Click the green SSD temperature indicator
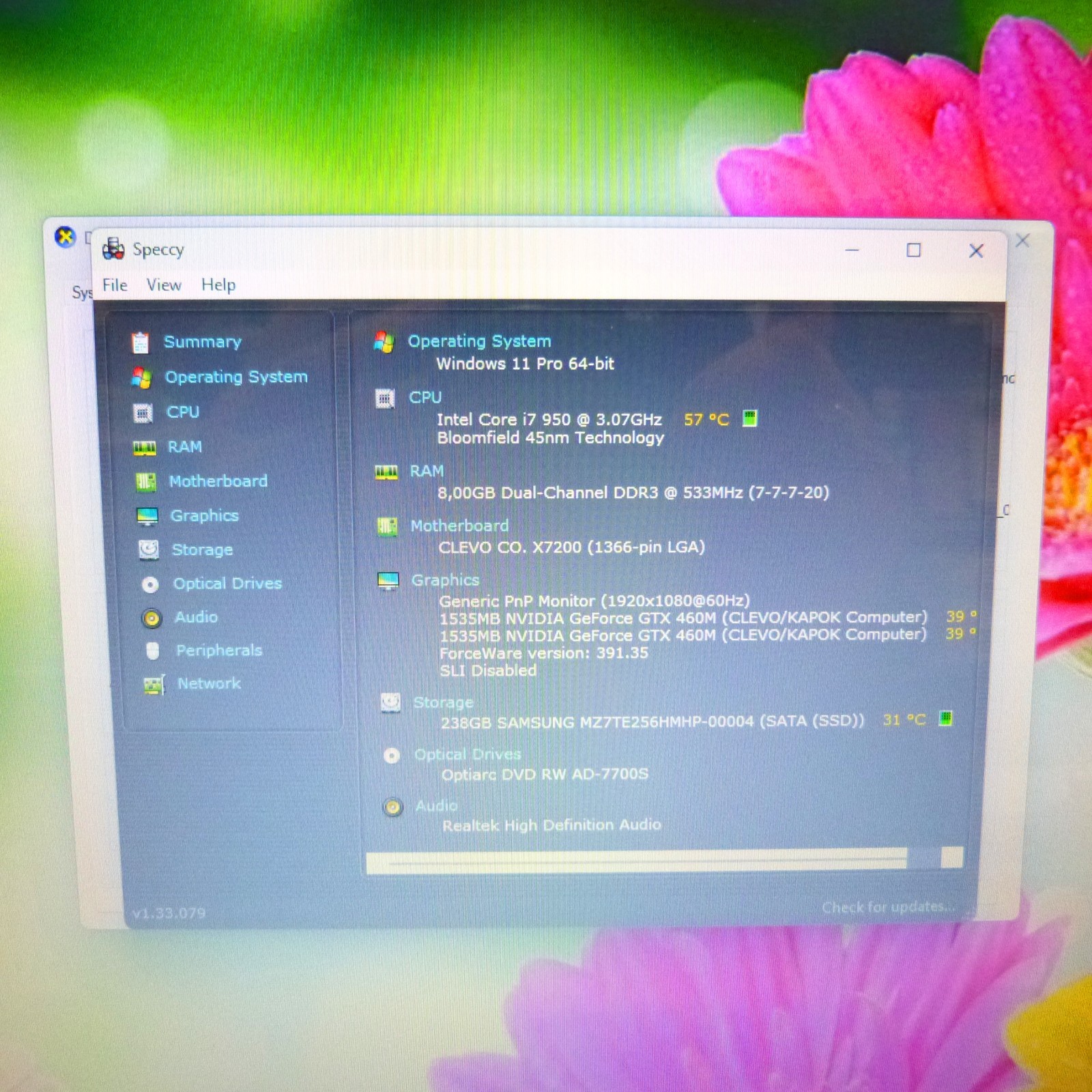The width and height of the screenshot is (1092, 1092). tap(945, 718)
